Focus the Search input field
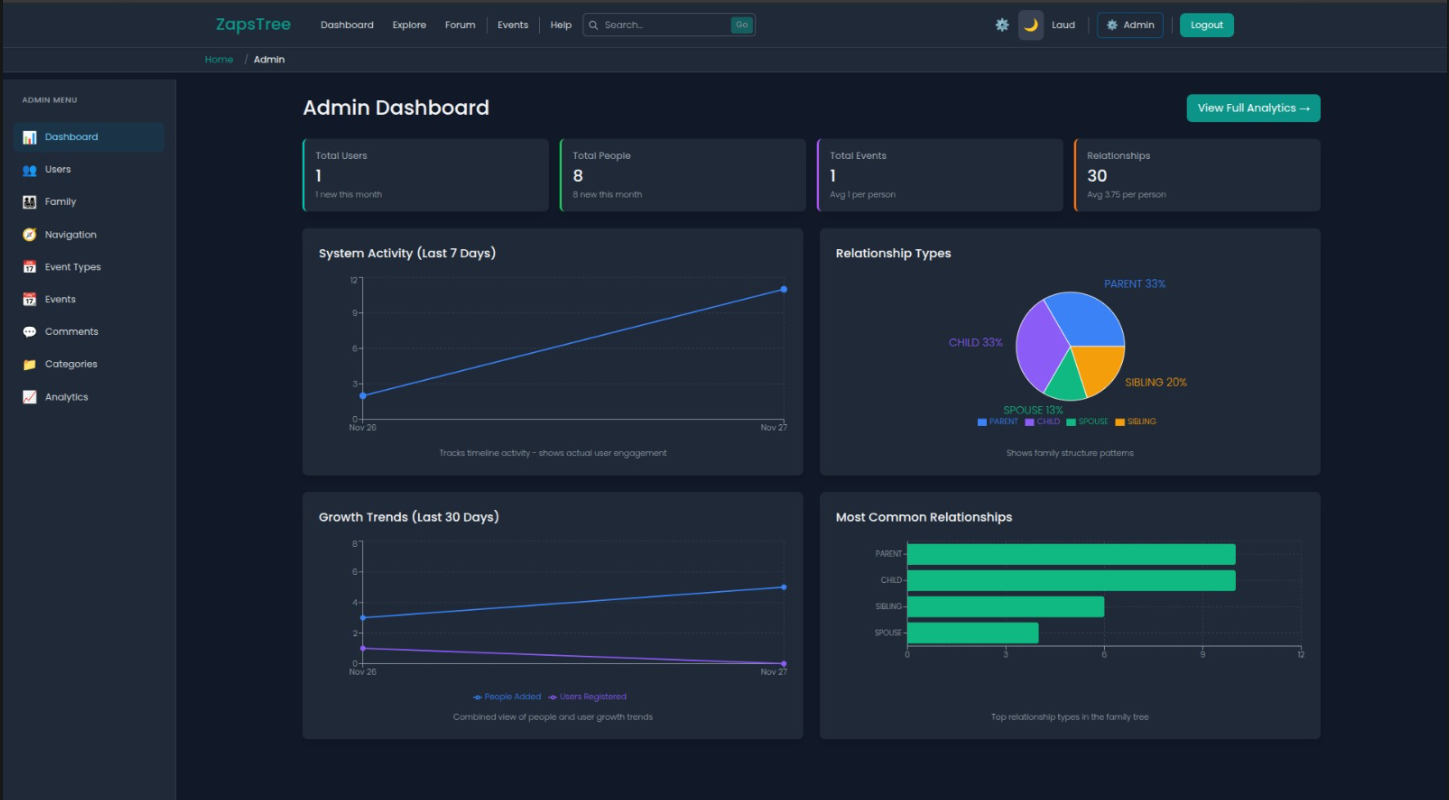This screenshot has height=800, width=1449. [x=664, y=25]
